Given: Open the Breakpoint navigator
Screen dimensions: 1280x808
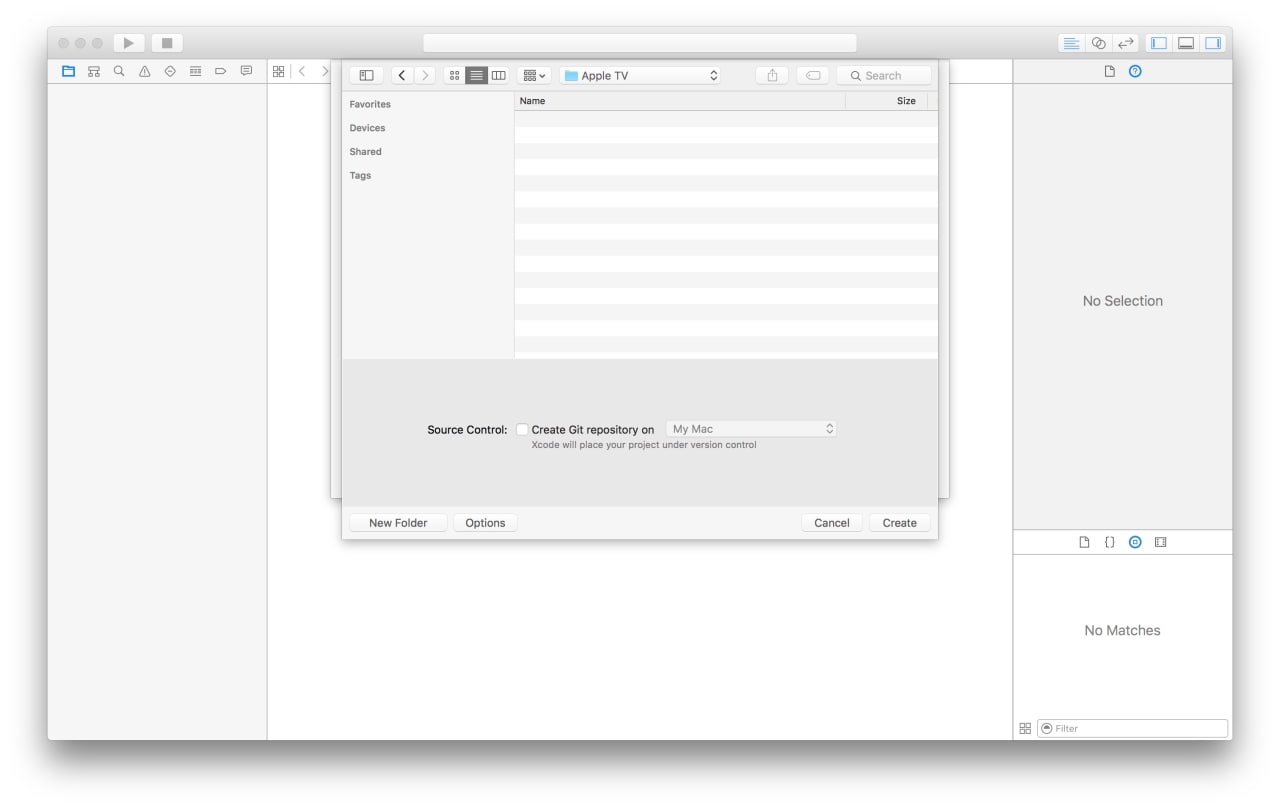Looking at the screenshot, I should point(221,71).
